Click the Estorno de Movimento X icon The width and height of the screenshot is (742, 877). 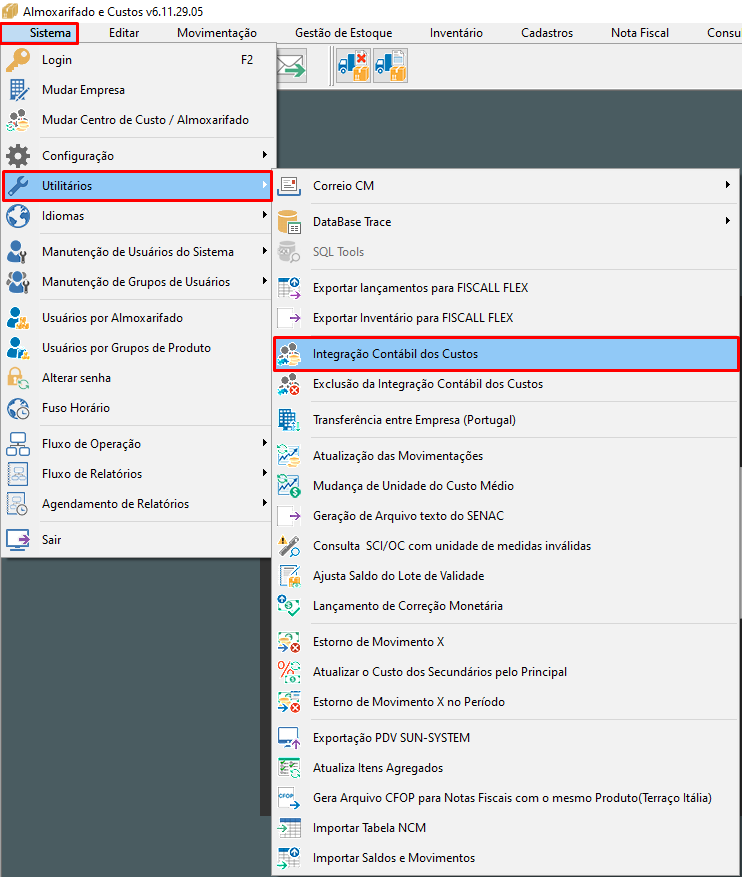point(289,642)
